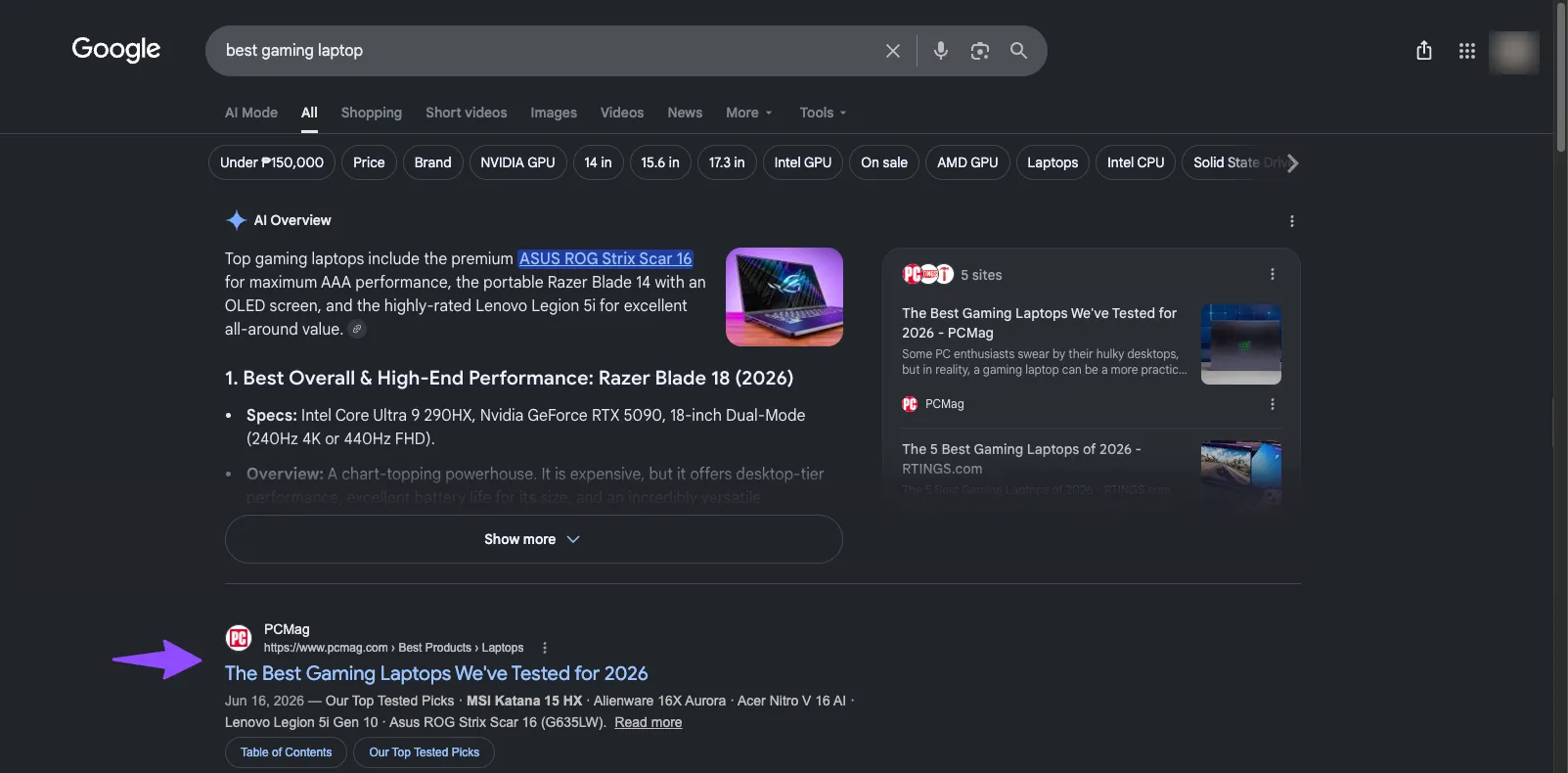Image resolution: width=1568 pixels, height=773 pixels.
Task: Click in the 'best gaming laptop' search field
Action: pos(548,51)
